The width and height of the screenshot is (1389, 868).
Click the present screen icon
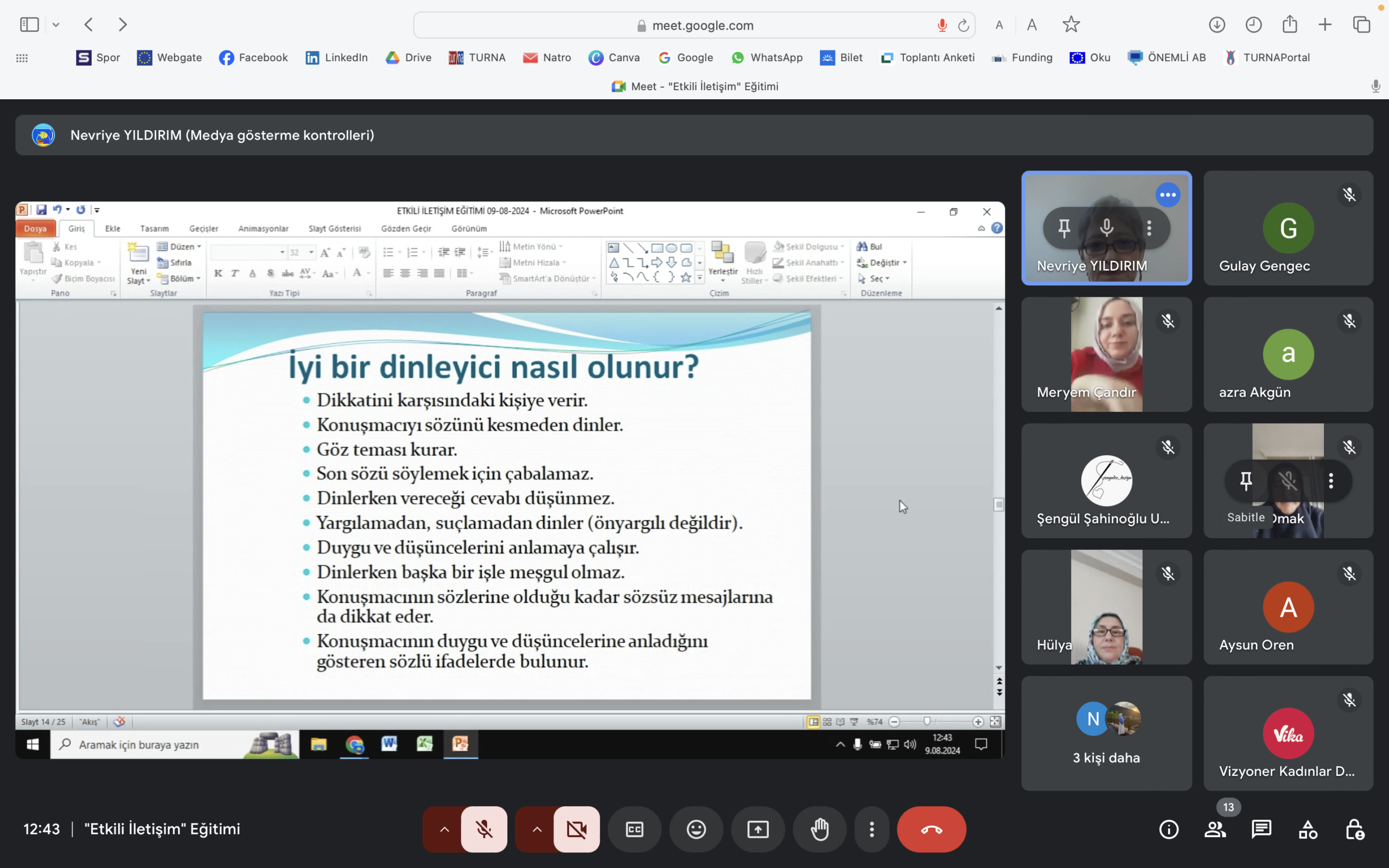(757, 829)
